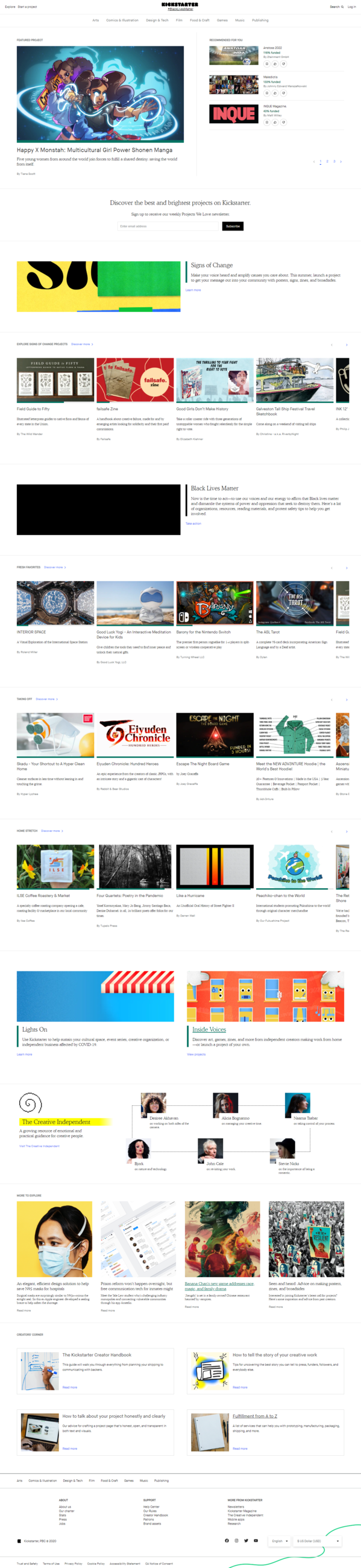This screenshot has width=361, height=1568.
Task: Discover more Fresh Favorites projects
Action: (55, 567)
